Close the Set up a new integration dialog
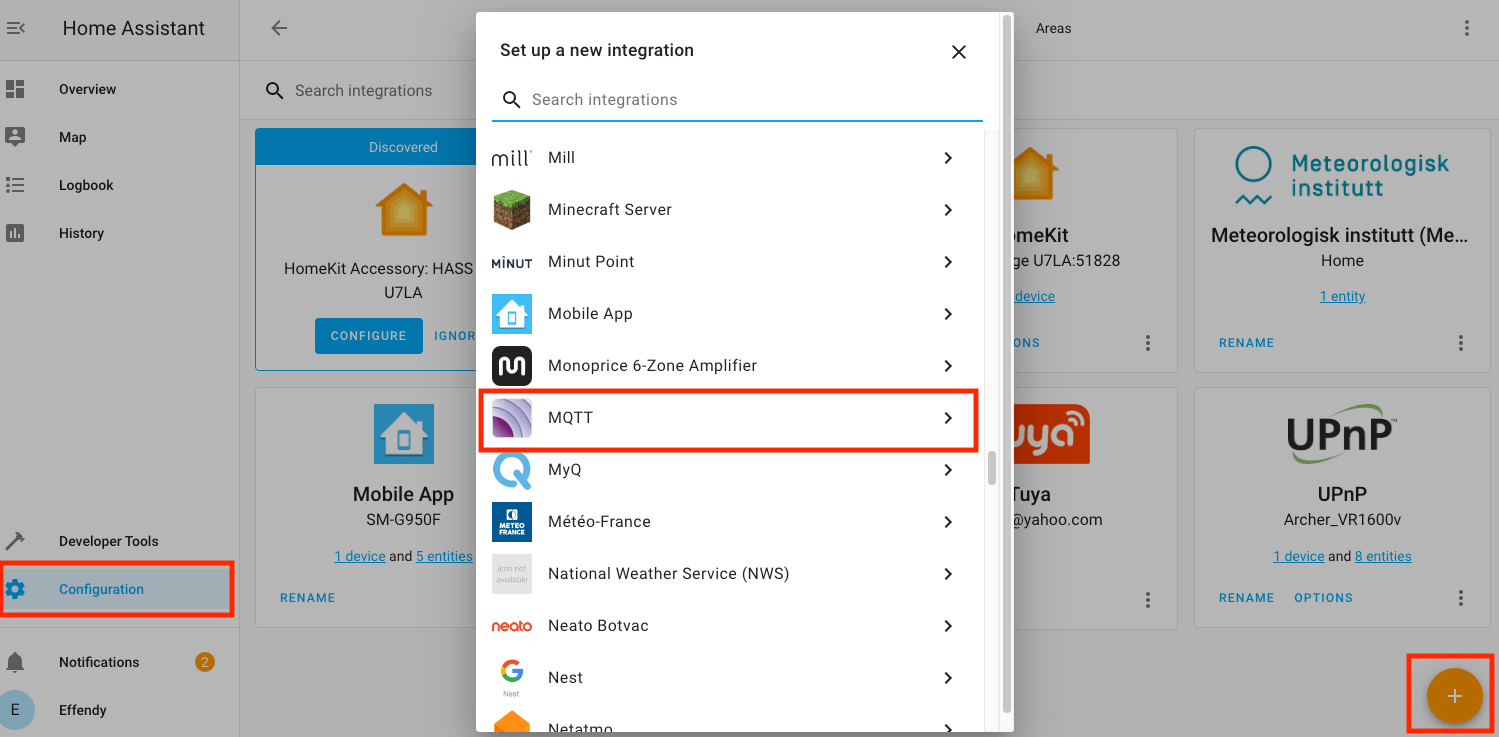 pos(958,52)
